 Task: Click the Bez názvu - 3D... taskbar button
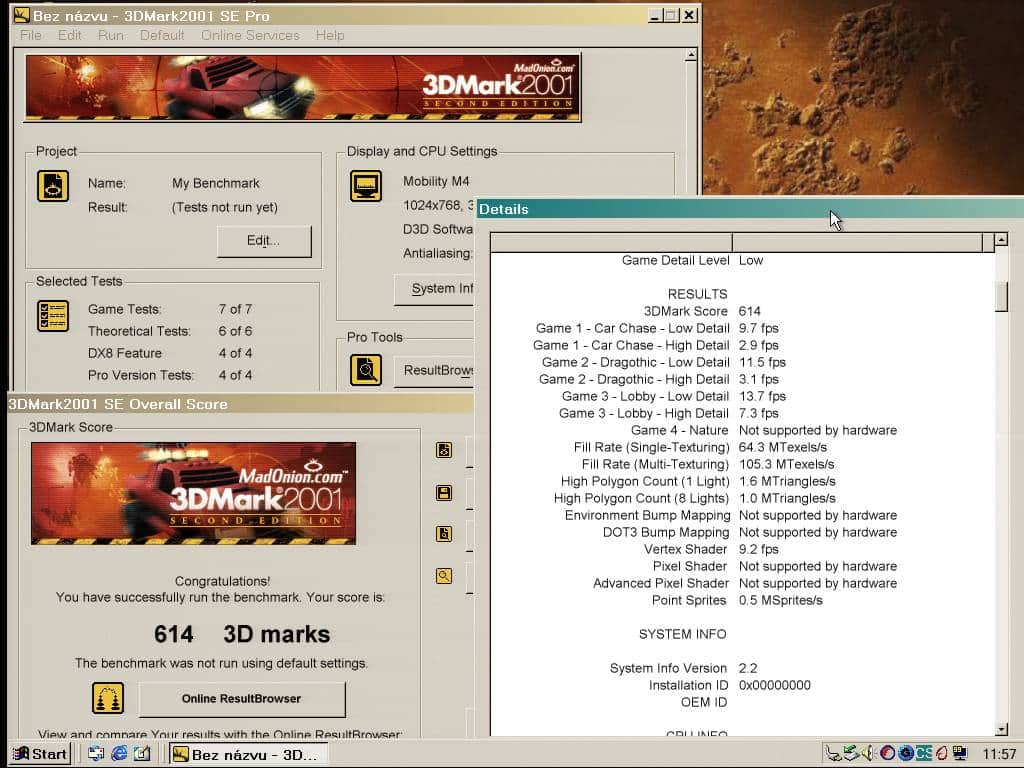(248, 754)
